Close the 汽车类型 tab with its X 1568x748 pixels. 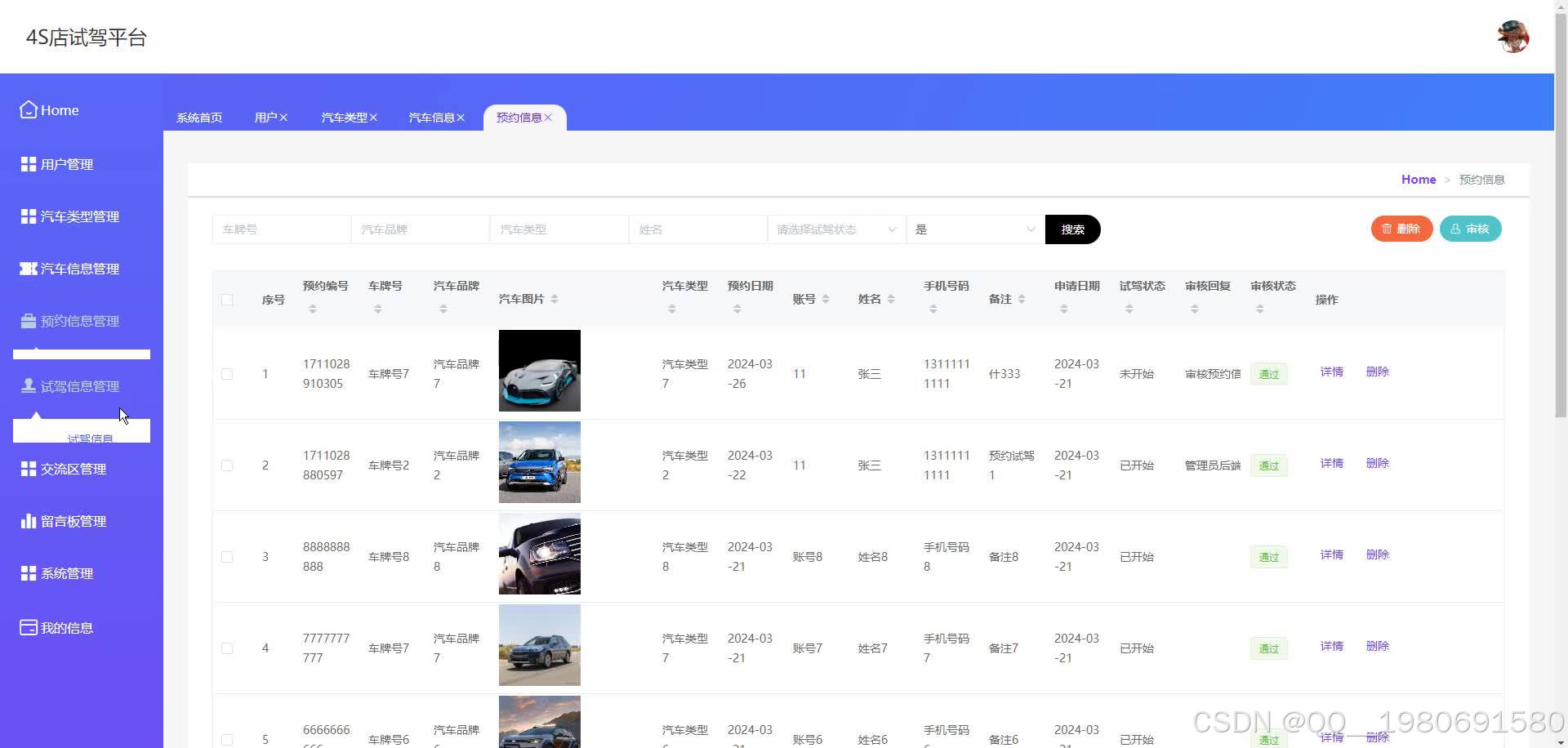(x=373, y=118)
